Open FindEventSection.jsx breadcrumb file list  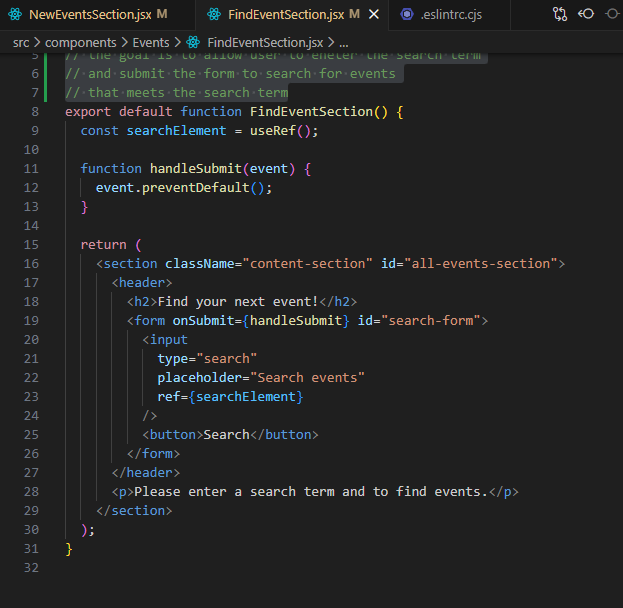265,43
